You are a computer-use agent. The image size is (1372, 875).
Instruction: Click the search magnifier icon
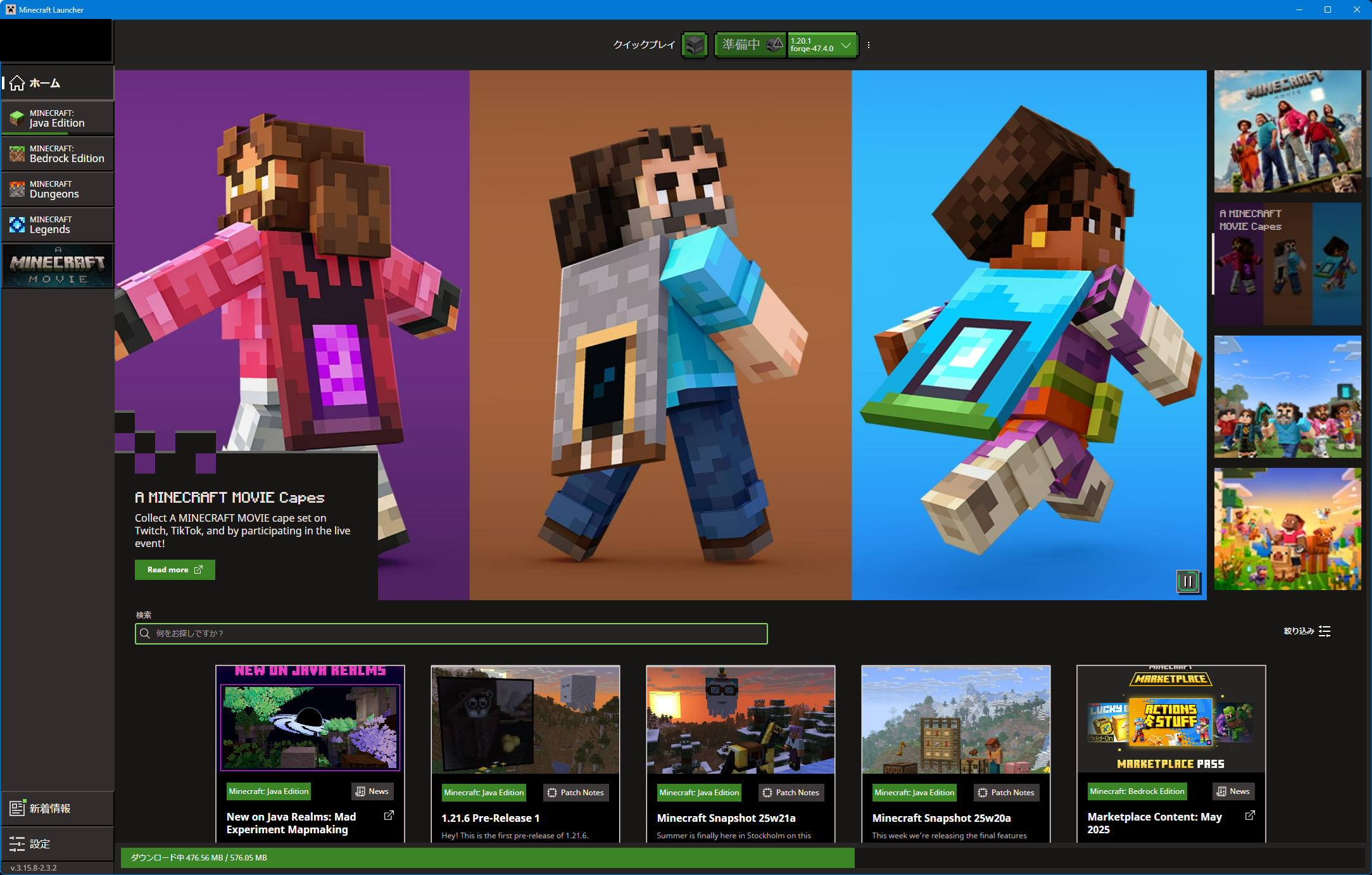[145, 634]
